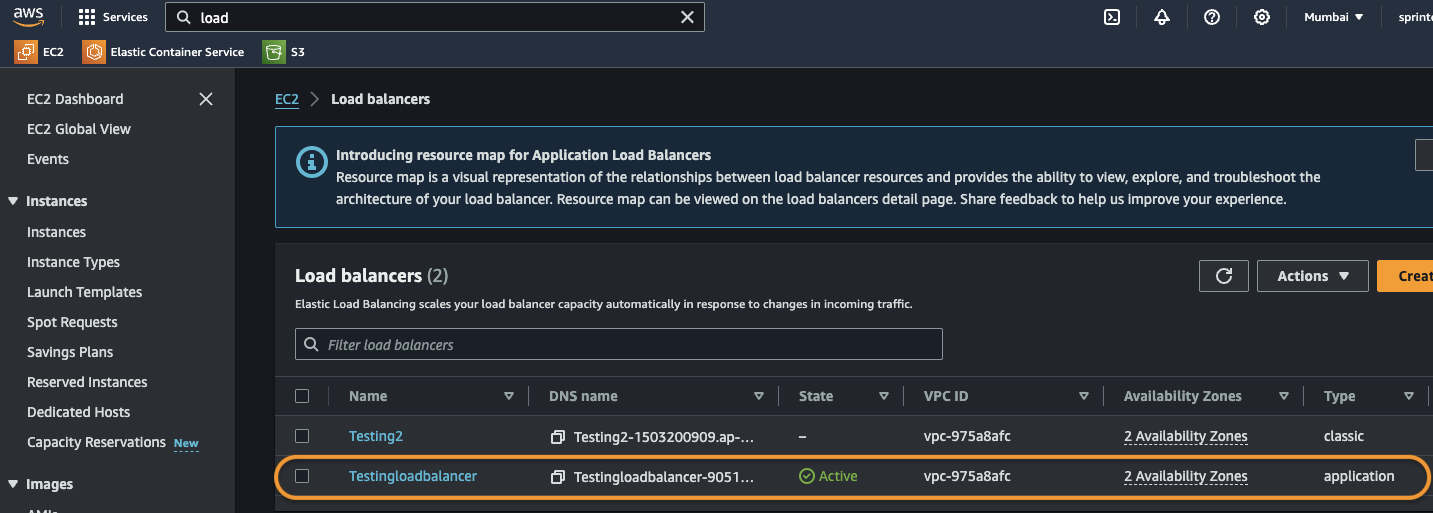This screenshot has height=513, width=1433.
Task: Sort by the DNS name column arrow
Action: tap(759, 396)
